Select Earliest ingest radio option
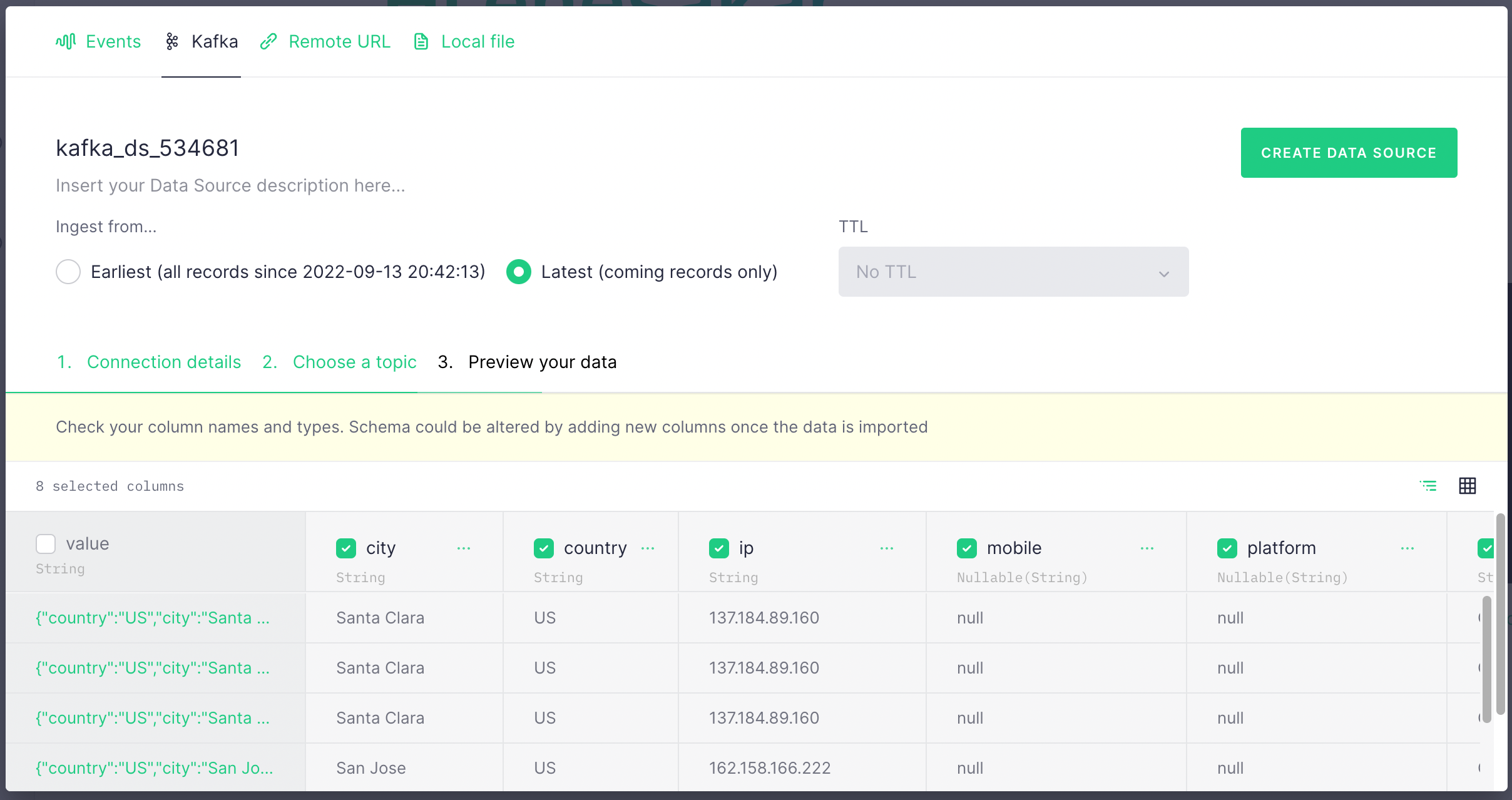 pos(68,272)
